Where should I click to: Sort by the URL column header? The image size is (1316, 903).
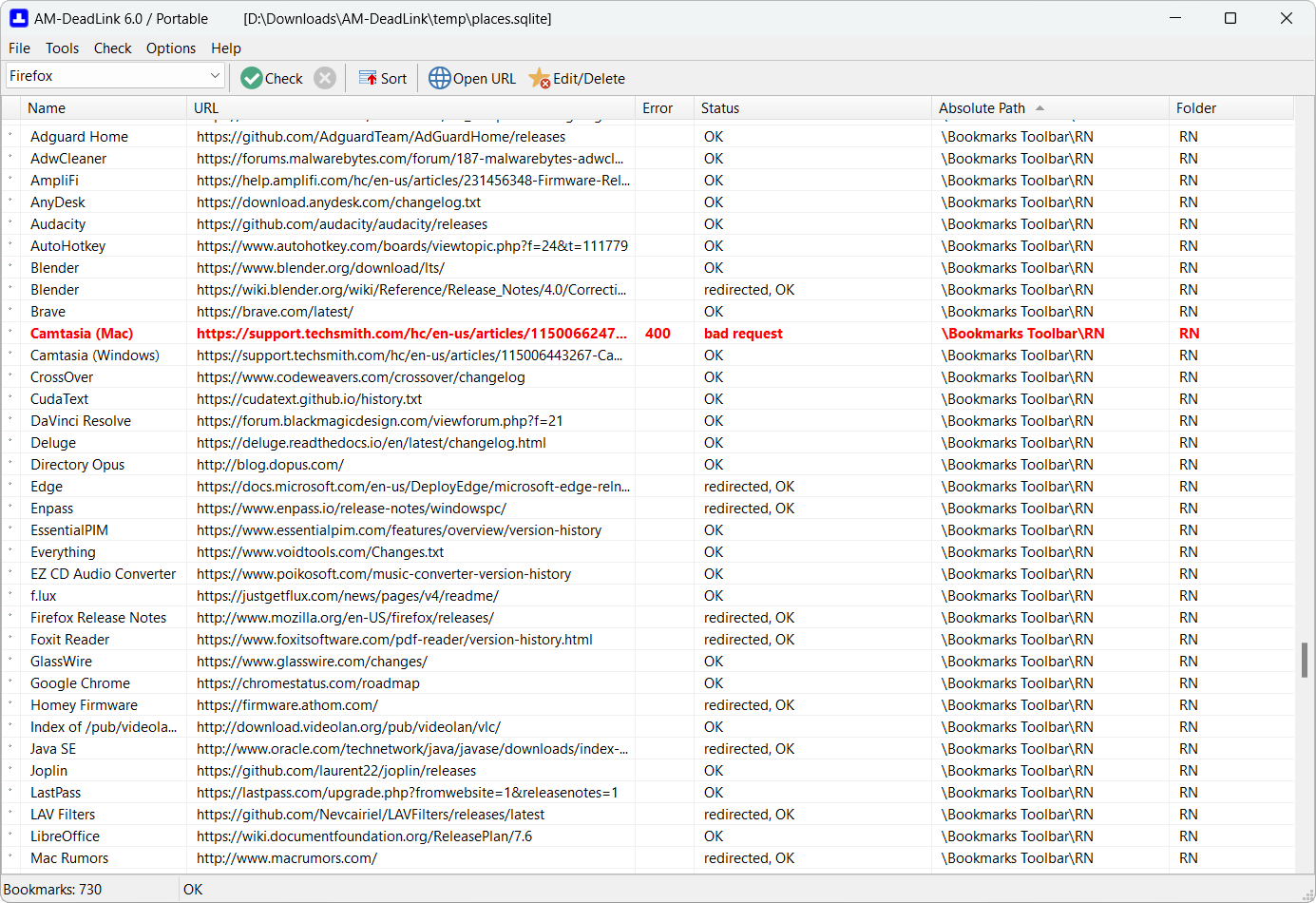tap(410, 108)
